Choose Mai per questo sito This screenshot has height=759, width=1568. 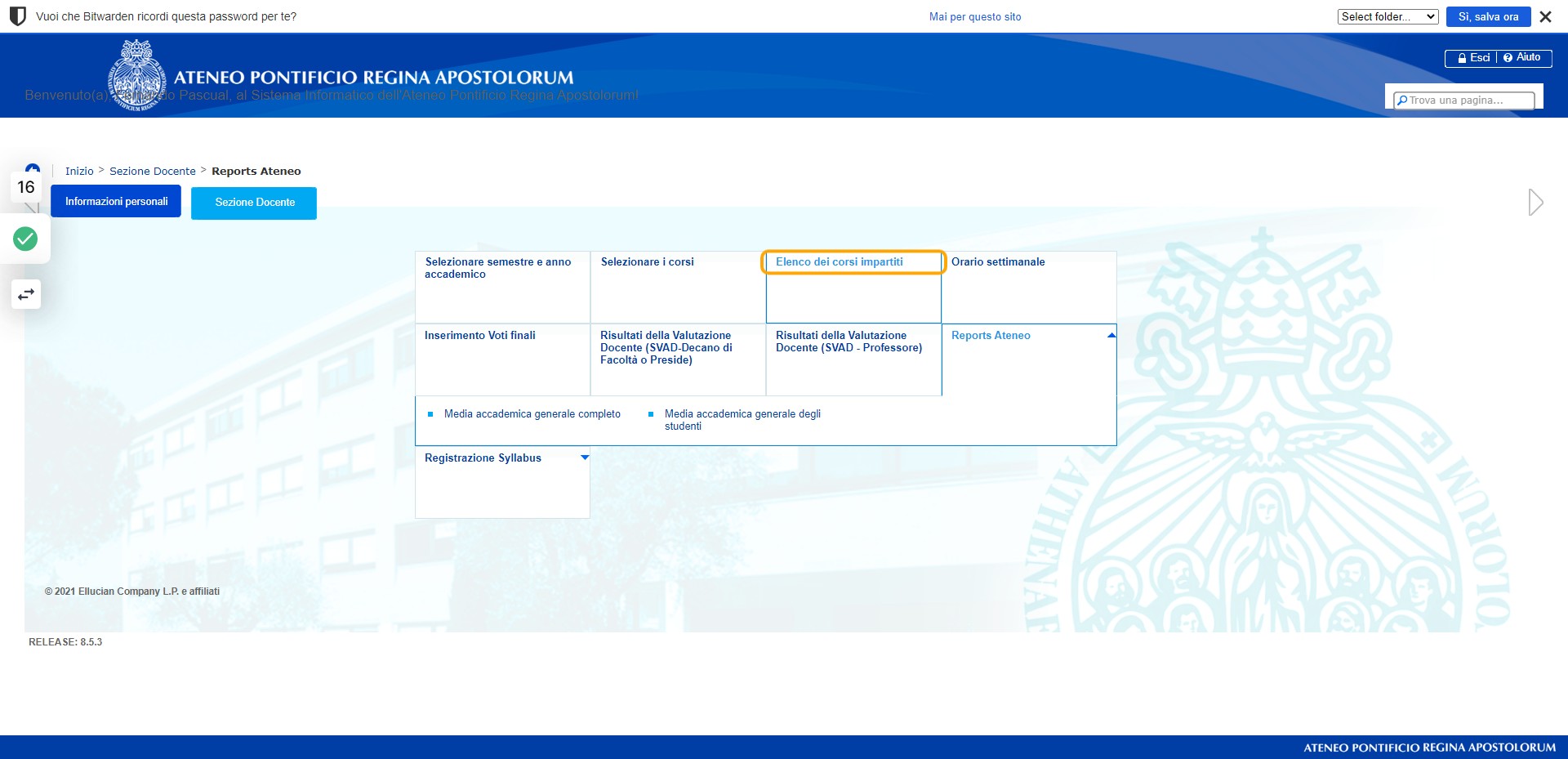(x=975, y=16)
